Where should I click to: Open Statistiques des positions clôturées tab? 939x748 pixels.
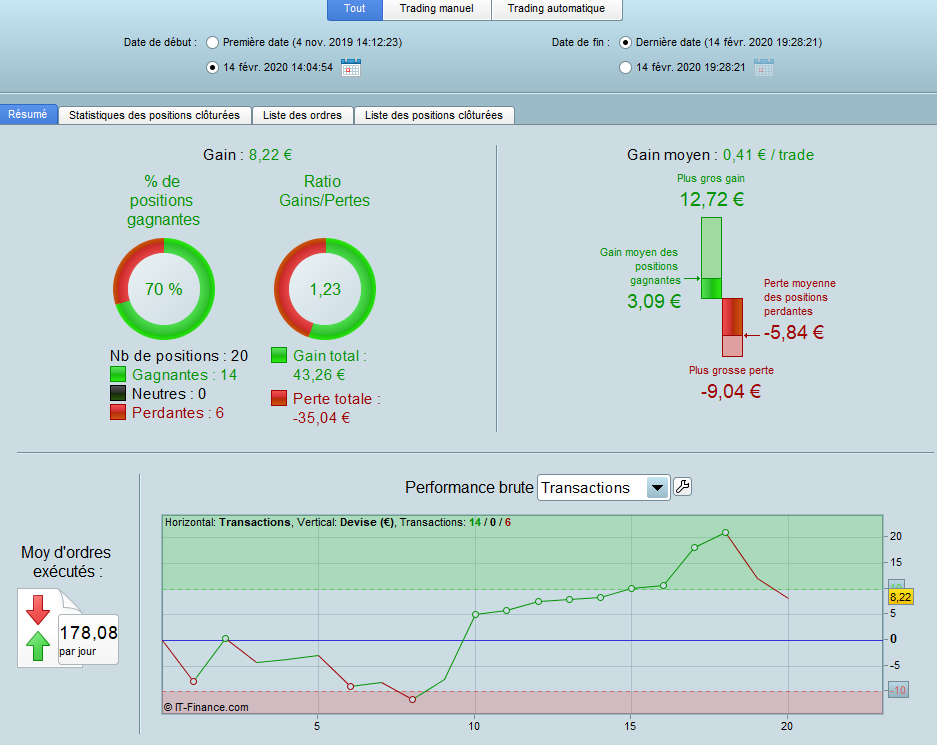(155, 115)
